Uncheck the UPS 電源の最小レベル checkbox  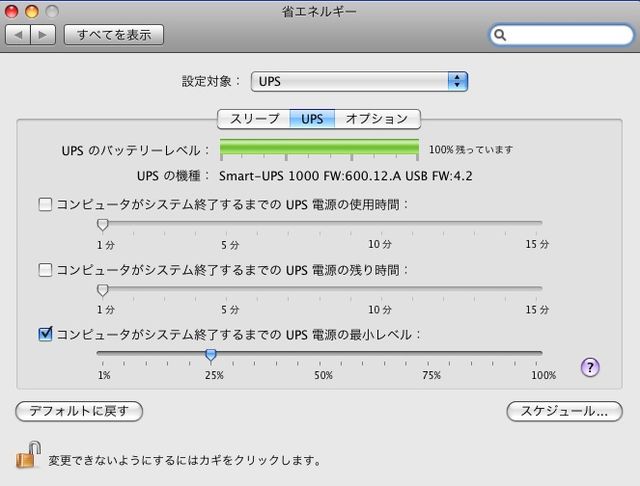tap(45, 334)
